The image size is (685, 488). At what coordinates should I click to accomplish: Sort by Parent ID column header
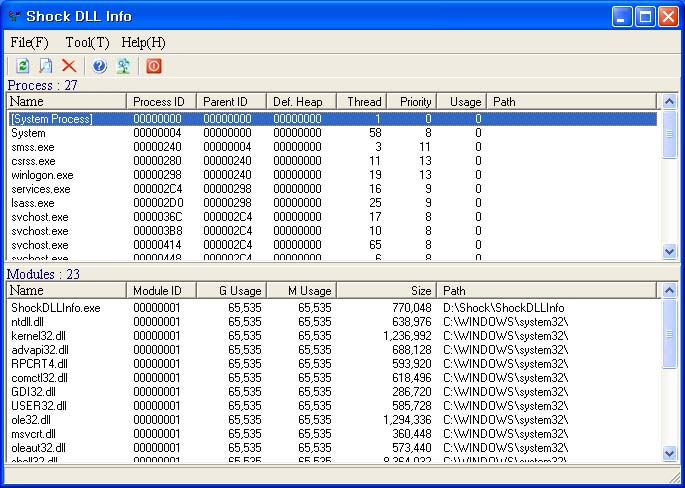pyautogui.click(x=231, y=101)
